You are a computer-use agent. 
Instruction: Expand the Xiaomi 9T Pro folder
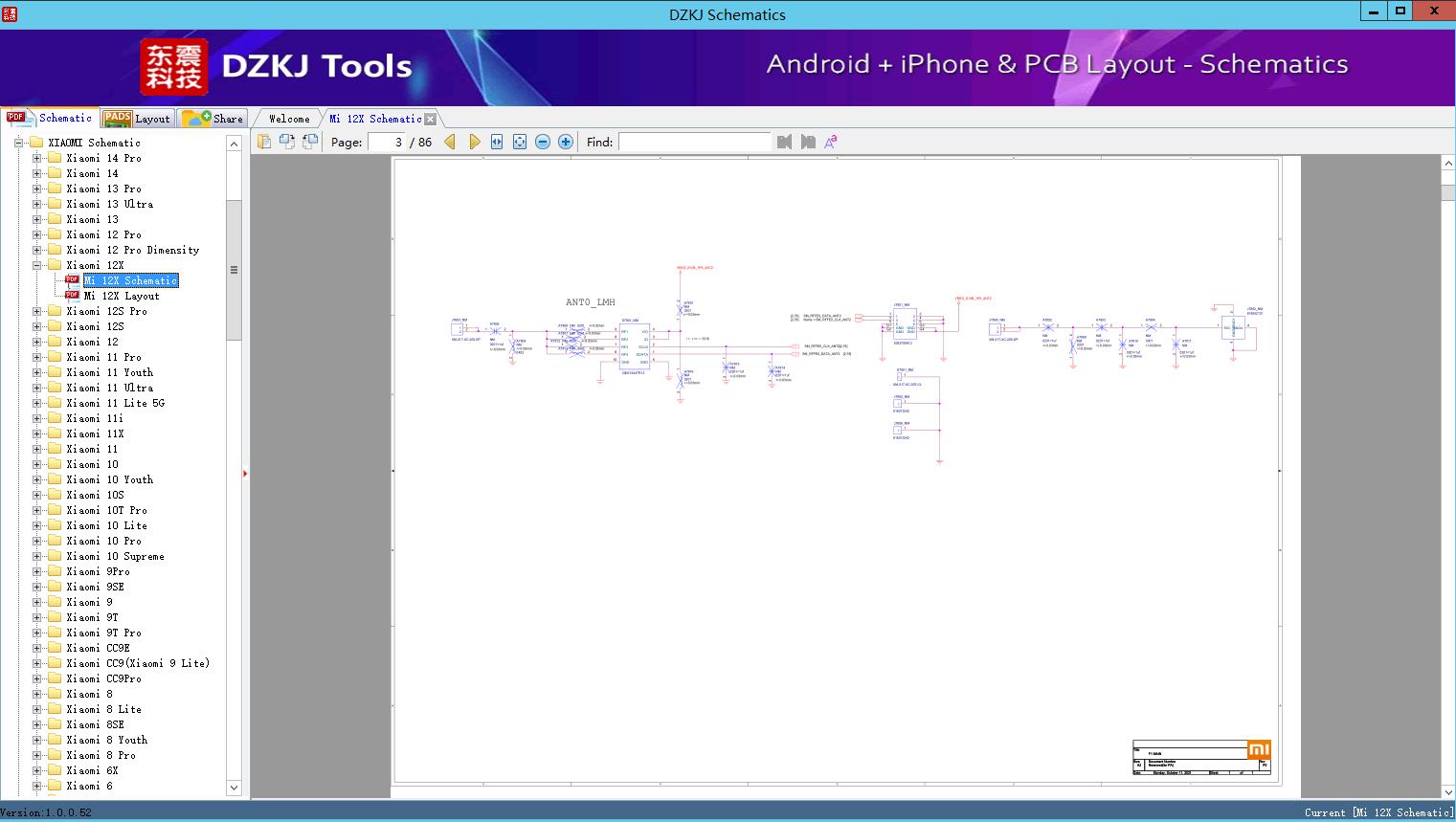[x=36, y=633]
